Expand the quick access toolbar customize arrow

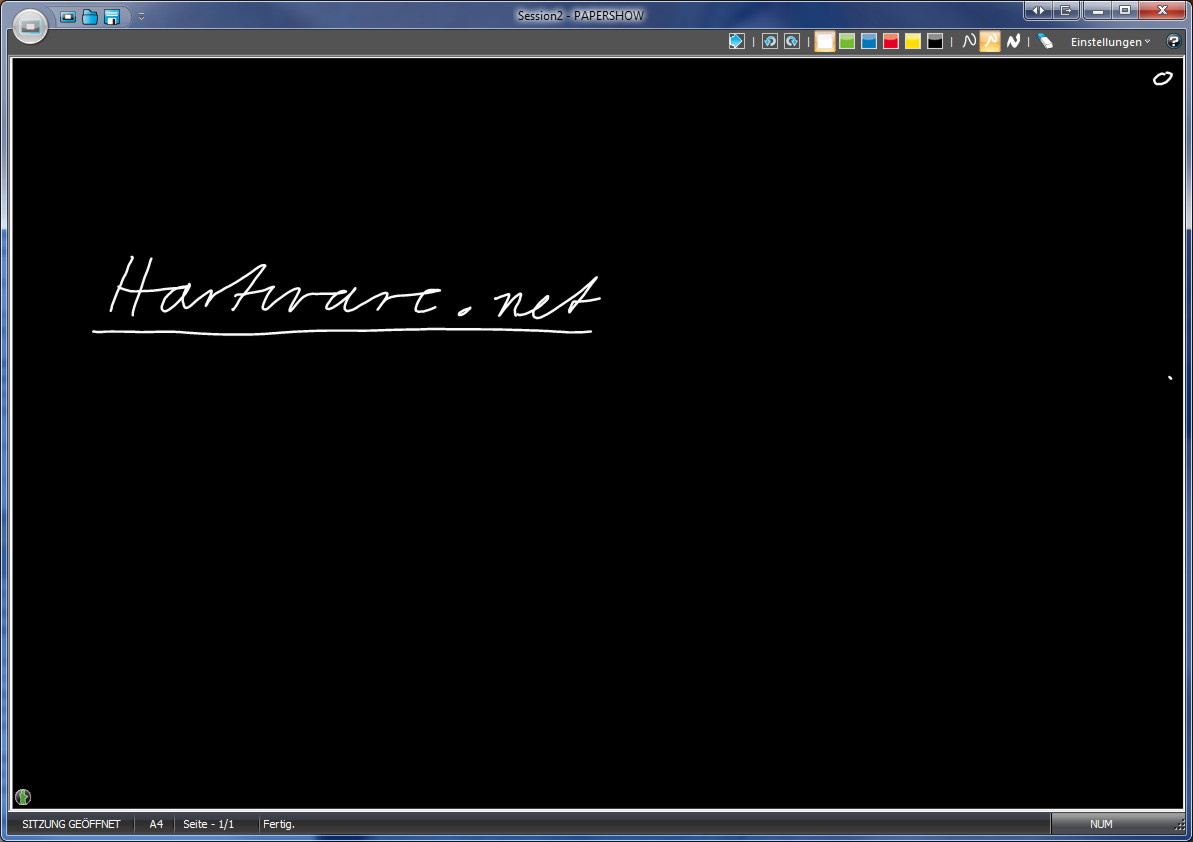click(142, 17)
